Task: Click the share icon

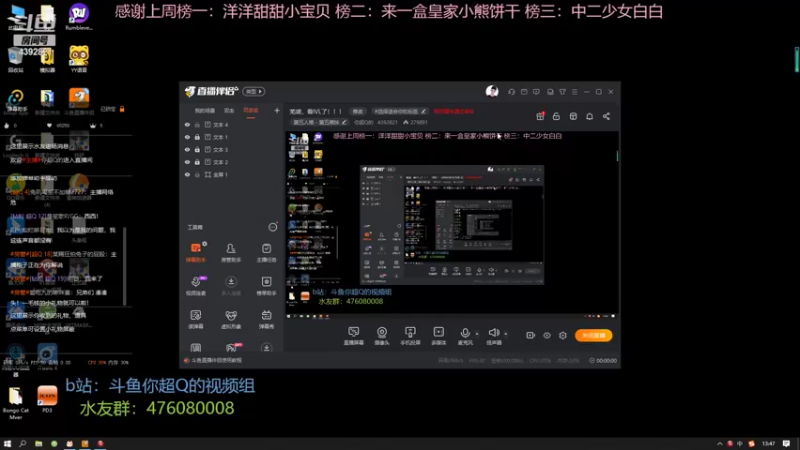Action: click(606, 116)
